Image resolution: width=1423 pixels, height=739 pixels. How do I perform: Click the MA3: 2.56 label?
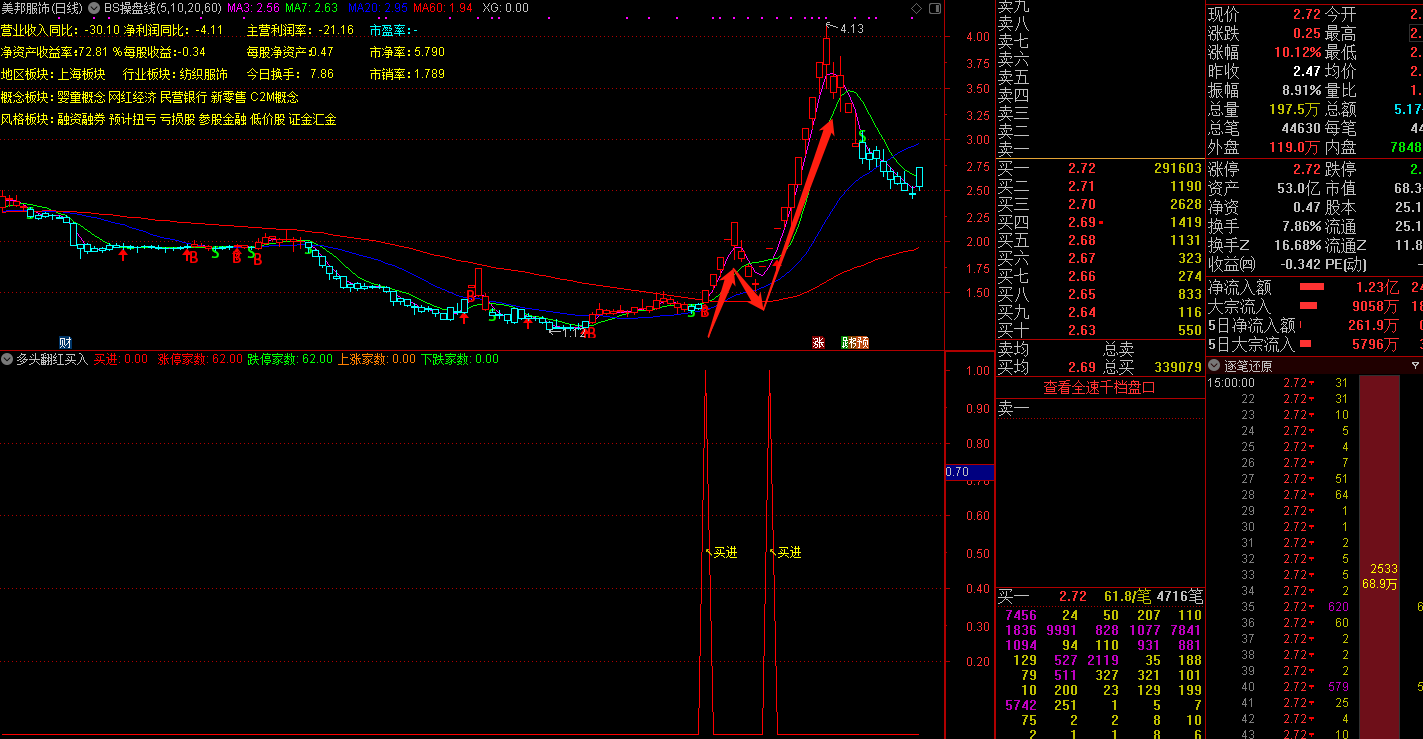253,8
